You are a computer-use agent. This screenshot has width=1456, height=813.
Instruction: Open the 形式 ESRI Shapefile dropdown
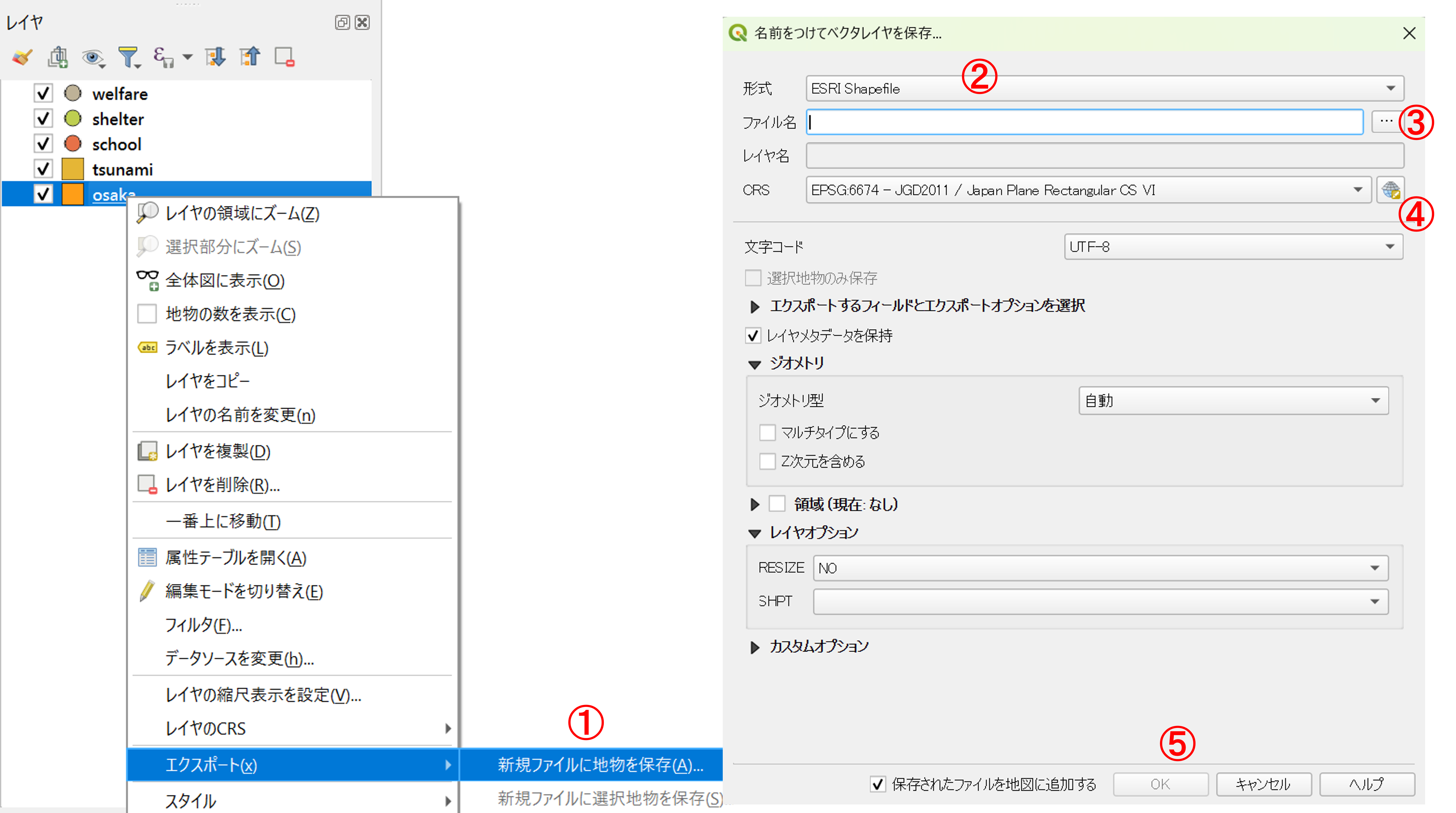[1104, 89]
